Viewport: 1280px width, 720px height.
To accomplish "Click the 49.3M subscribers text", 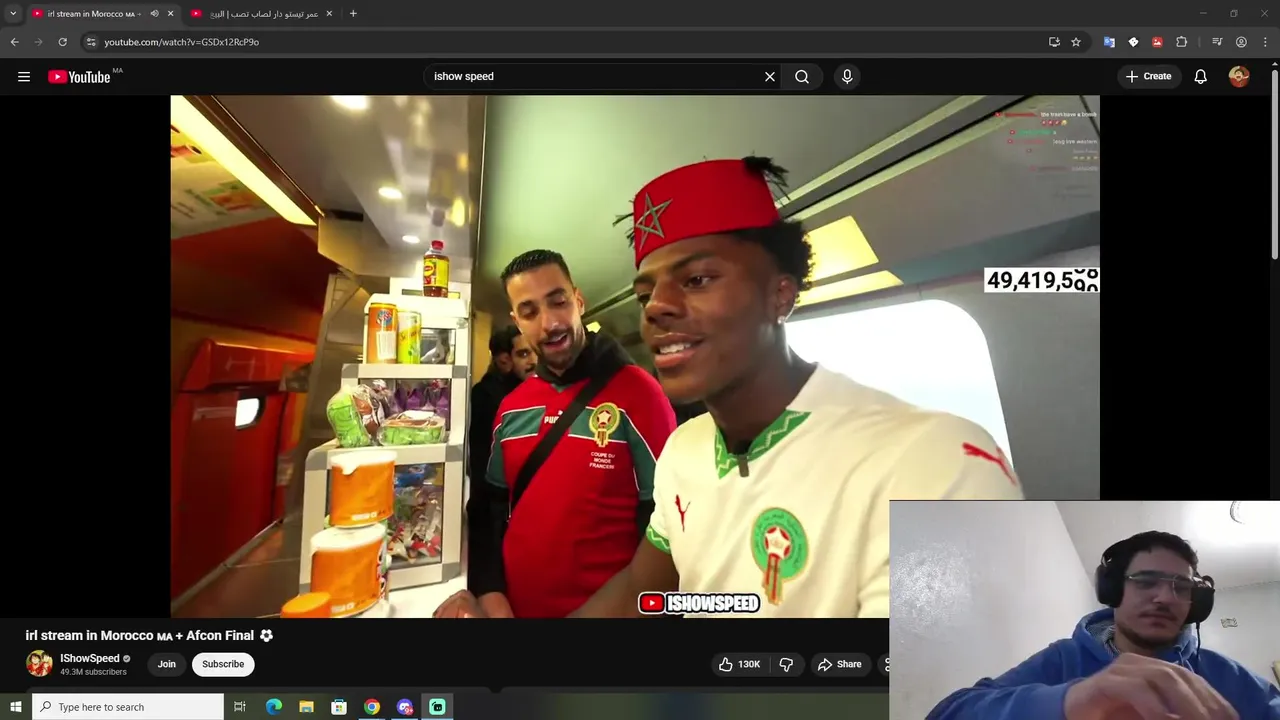I will coord(93,672).
